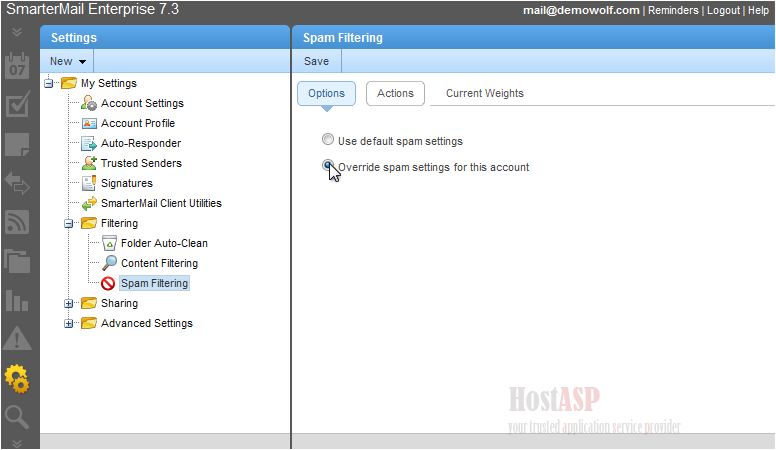
Task: Click the Account Settings user-gear icon
Action: coord(89,103)
